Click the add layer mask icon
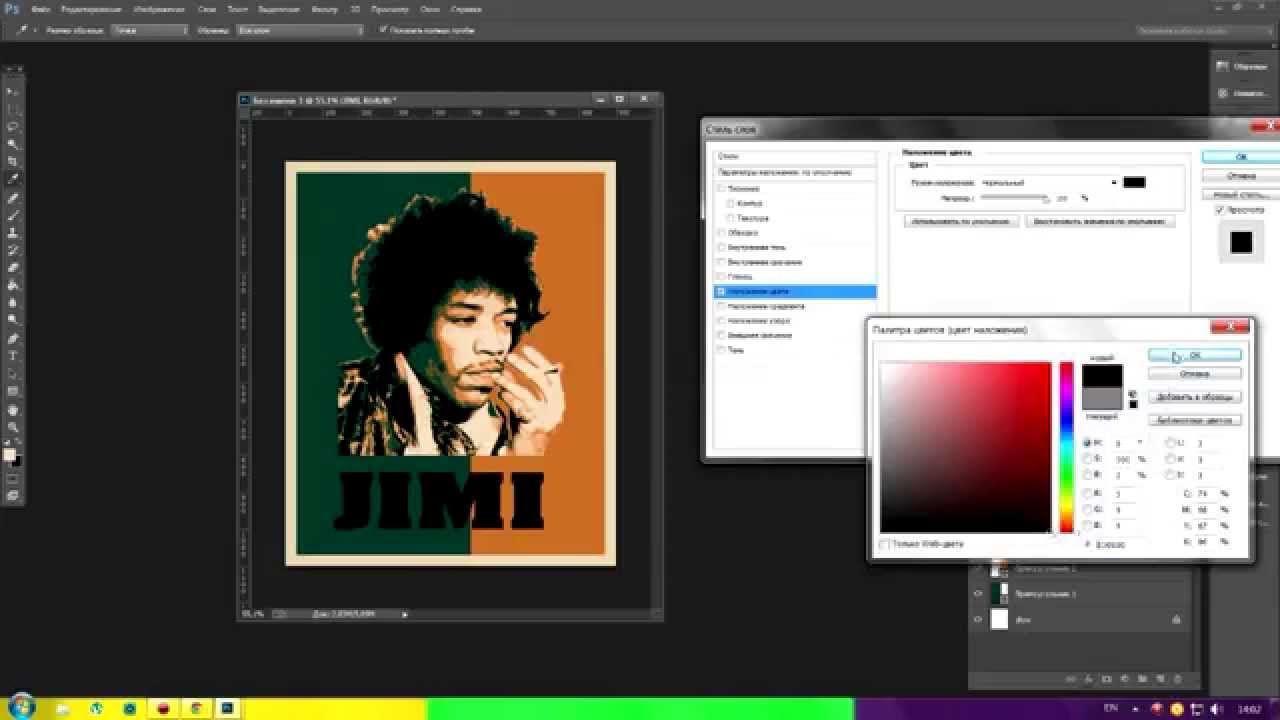The width and height of the screenshot is (1280, 720). coord(1106,679)
